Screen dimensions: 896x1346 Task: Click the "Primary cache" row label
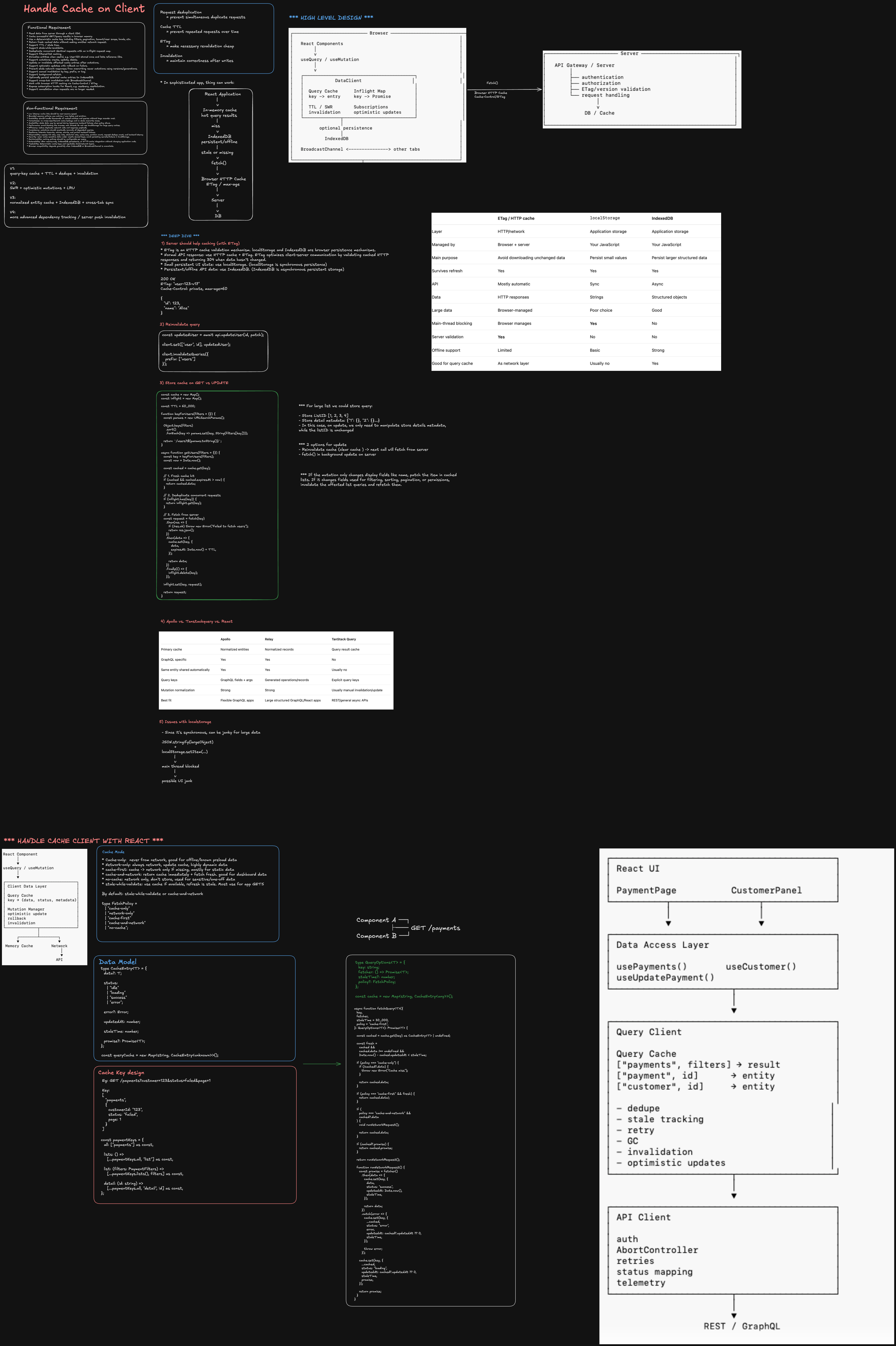pos(171,650)
